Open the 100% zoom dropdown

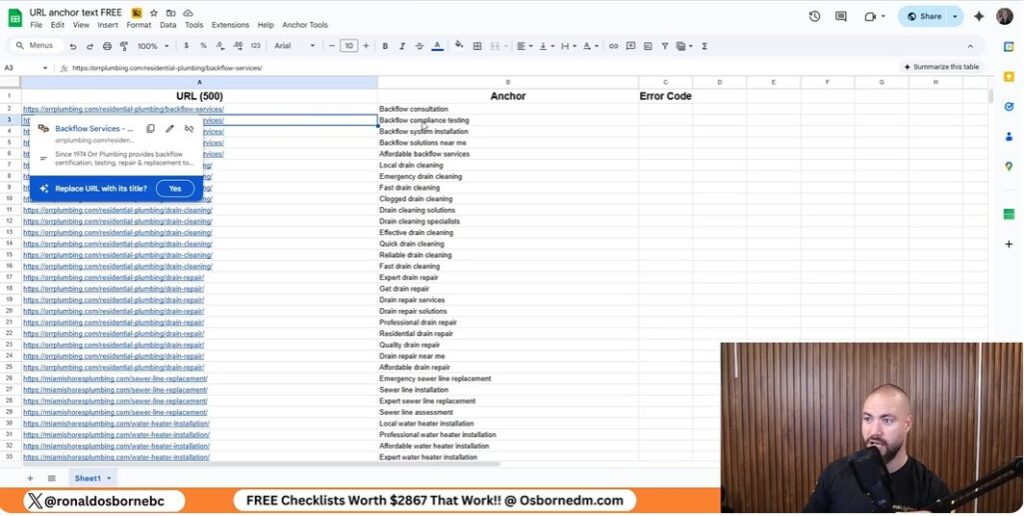(x=153, y=46)
